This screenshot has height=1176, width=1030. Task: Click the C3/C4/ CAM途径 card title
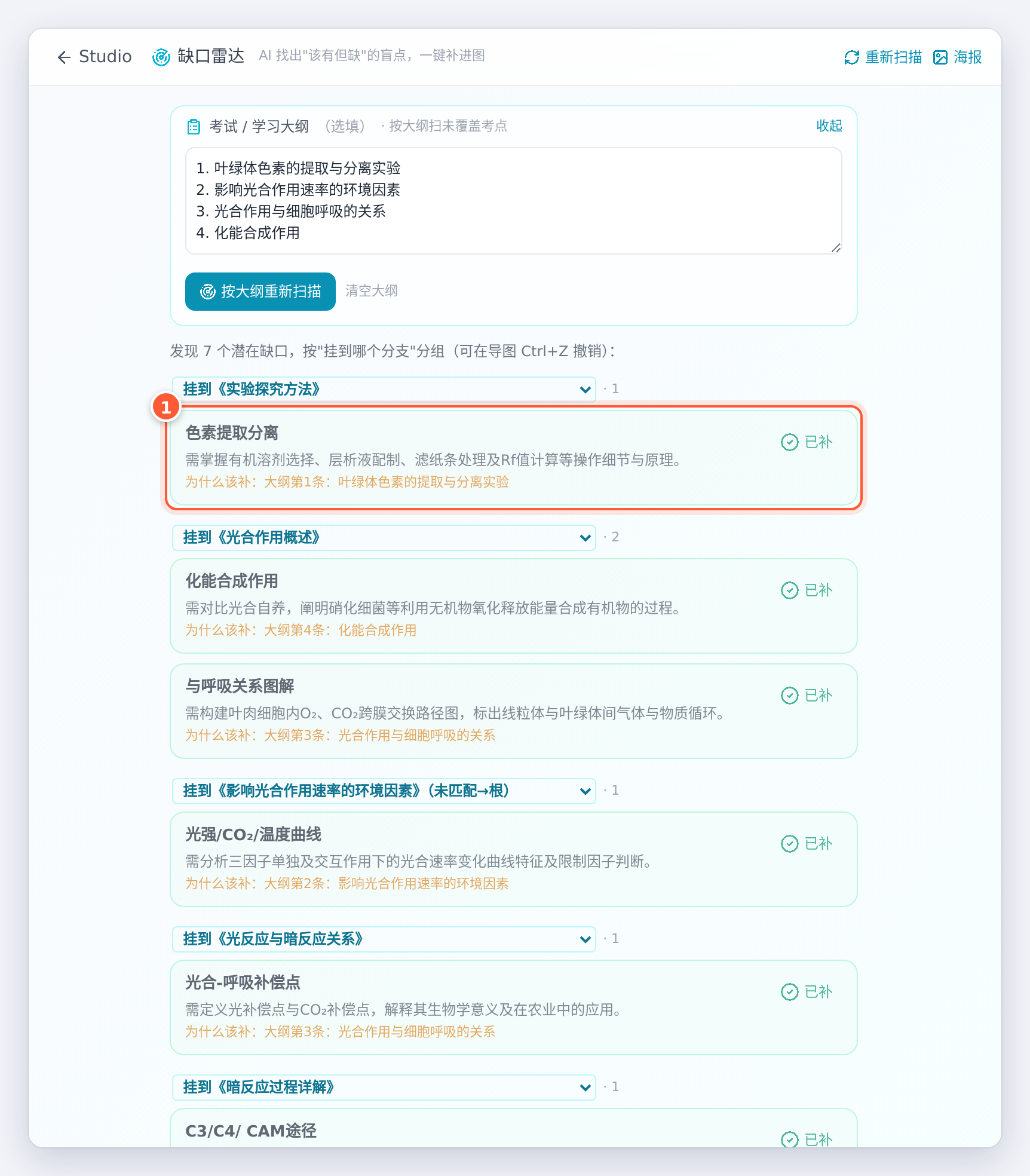pos(251,1131)
